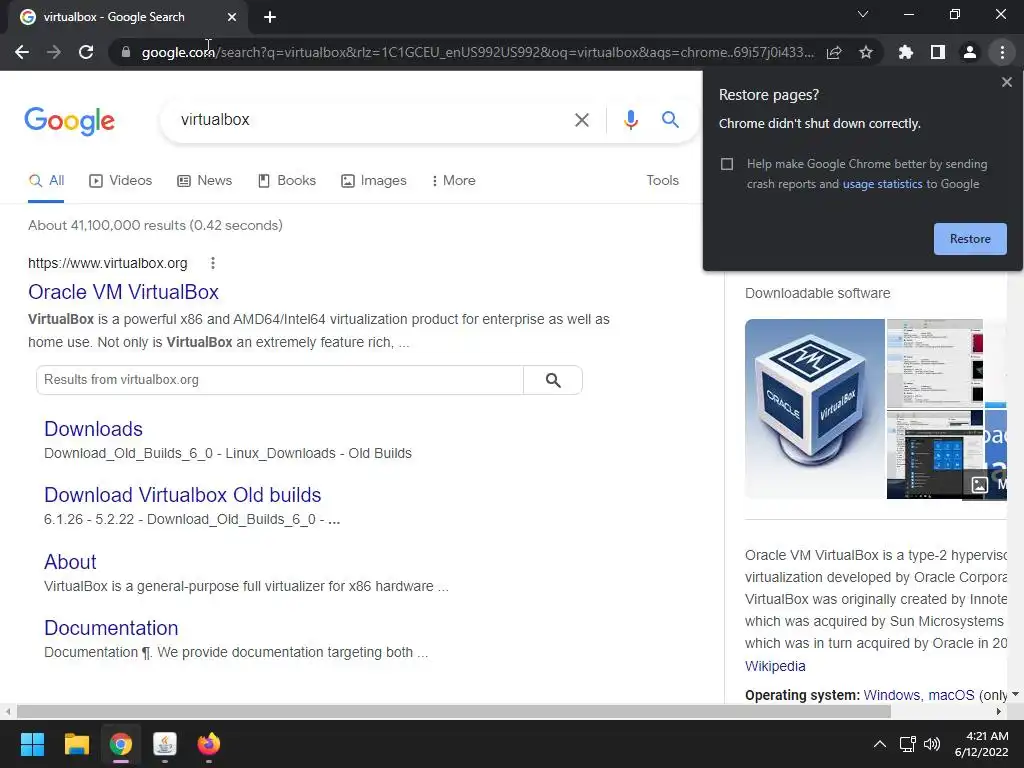The height and width of the screenshot is (768, 1024).
Task: Enable sending crash reports checkbox
Action: click(727, 164)
